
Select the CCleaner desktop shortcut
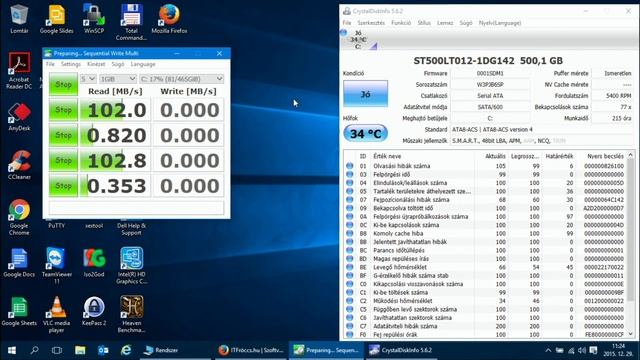pos(19,165)
